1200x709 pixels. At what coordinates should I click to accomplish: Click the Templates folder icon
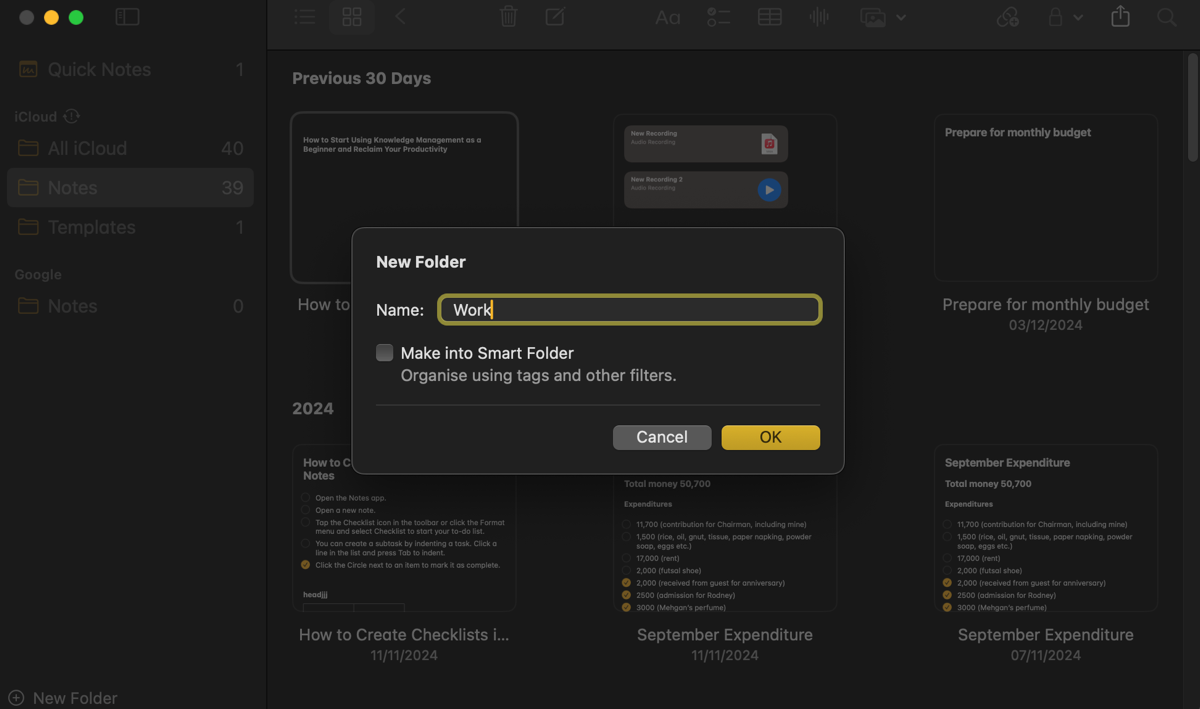28,227
